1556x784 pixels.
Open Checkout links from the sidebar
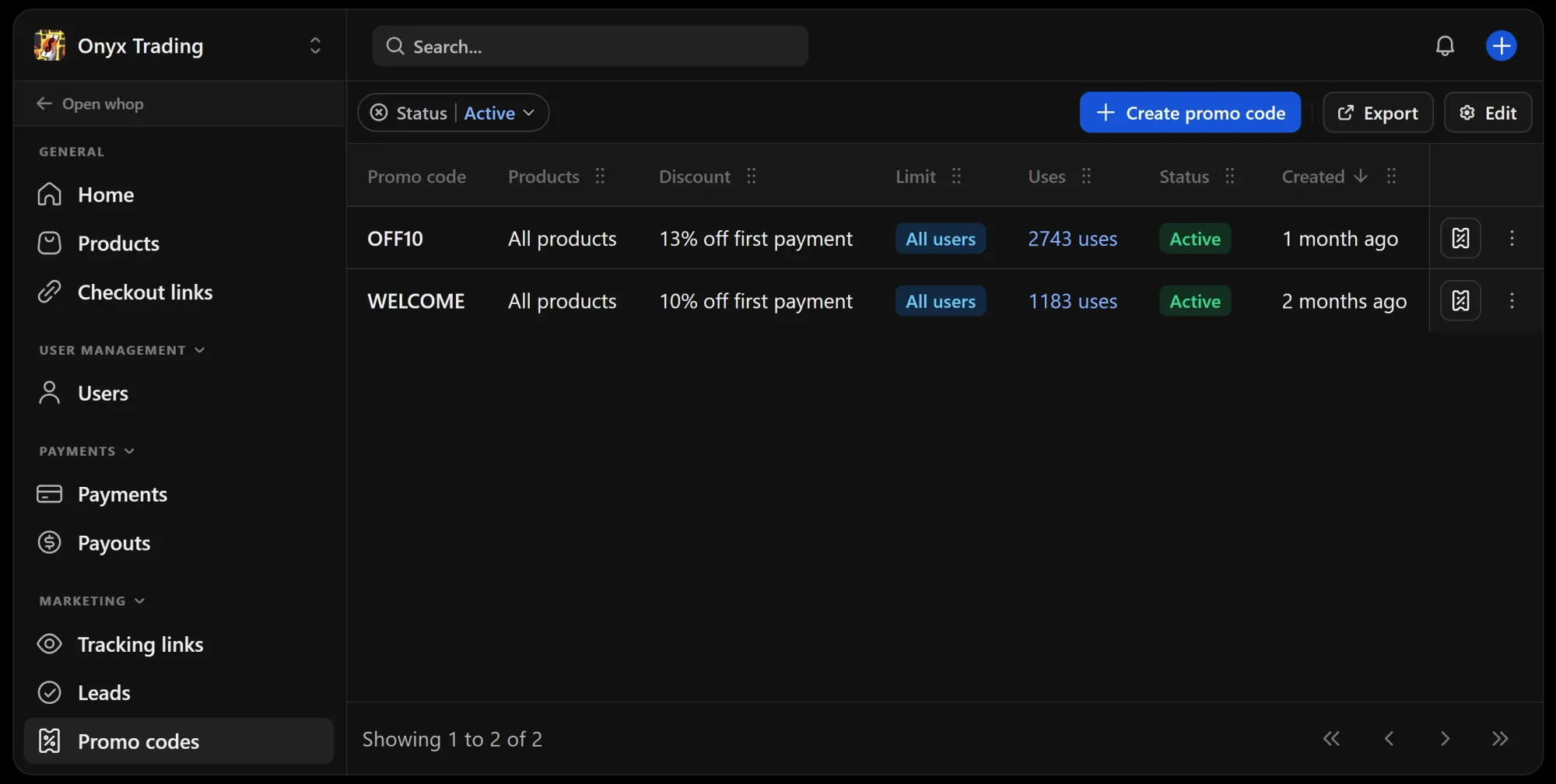coord(145,292)
